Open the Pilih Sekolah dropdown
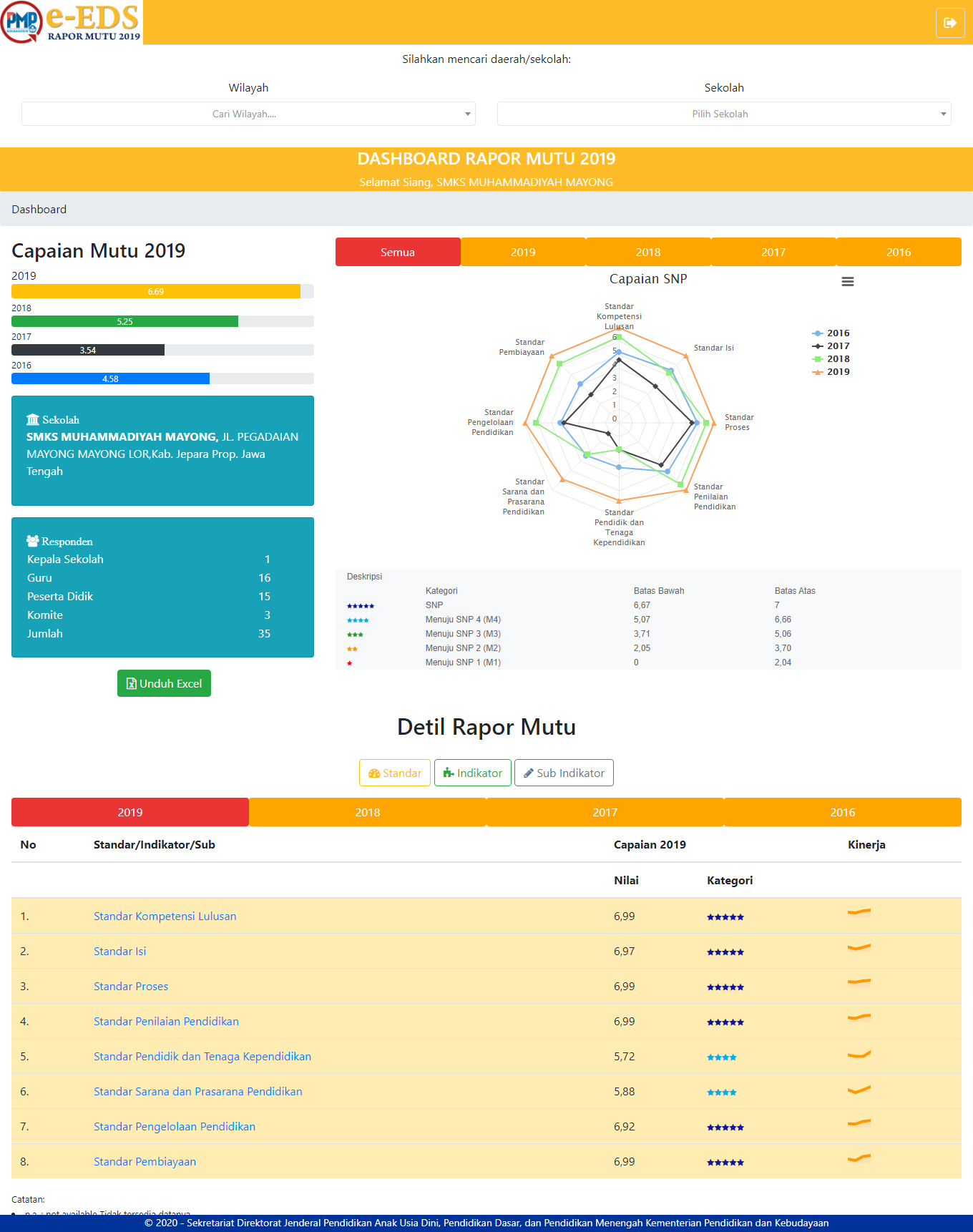The width and height of the screenshot is (973, 1232). (x=724, y=114)
